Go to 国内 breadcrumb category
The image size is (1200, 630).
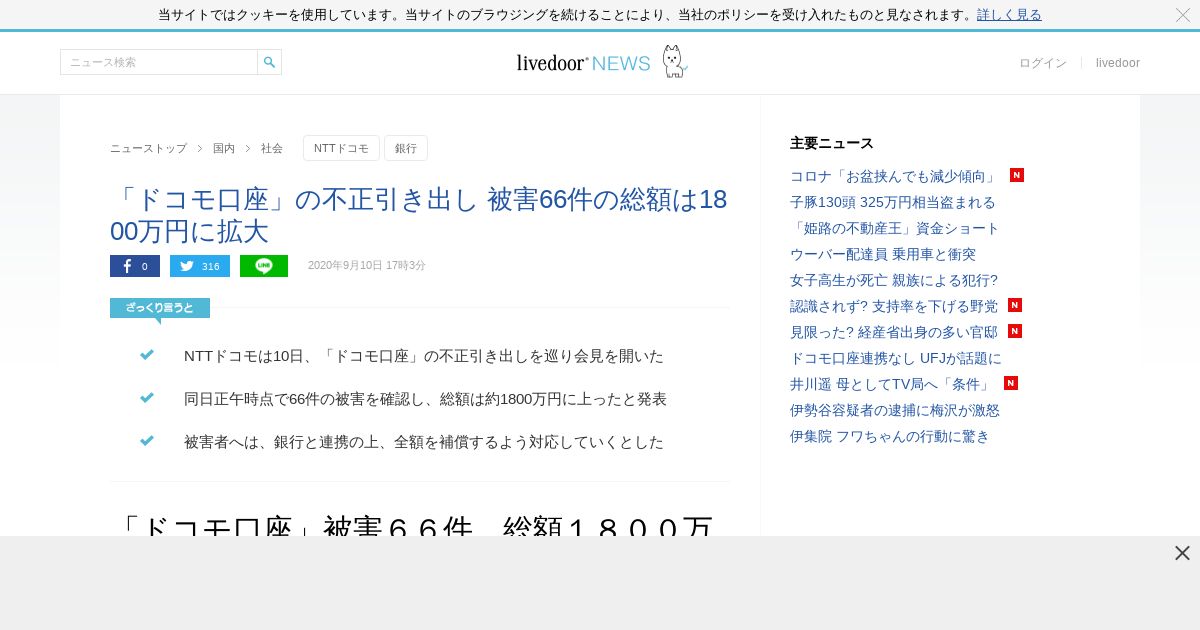click(224, 148)
